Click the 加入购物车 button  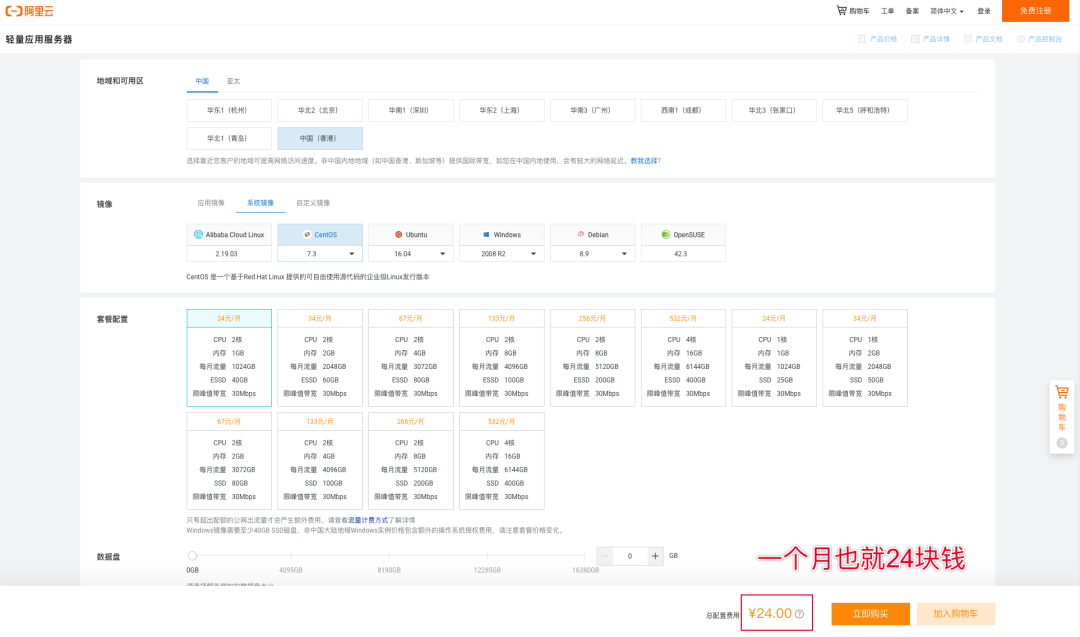point(955,614)
